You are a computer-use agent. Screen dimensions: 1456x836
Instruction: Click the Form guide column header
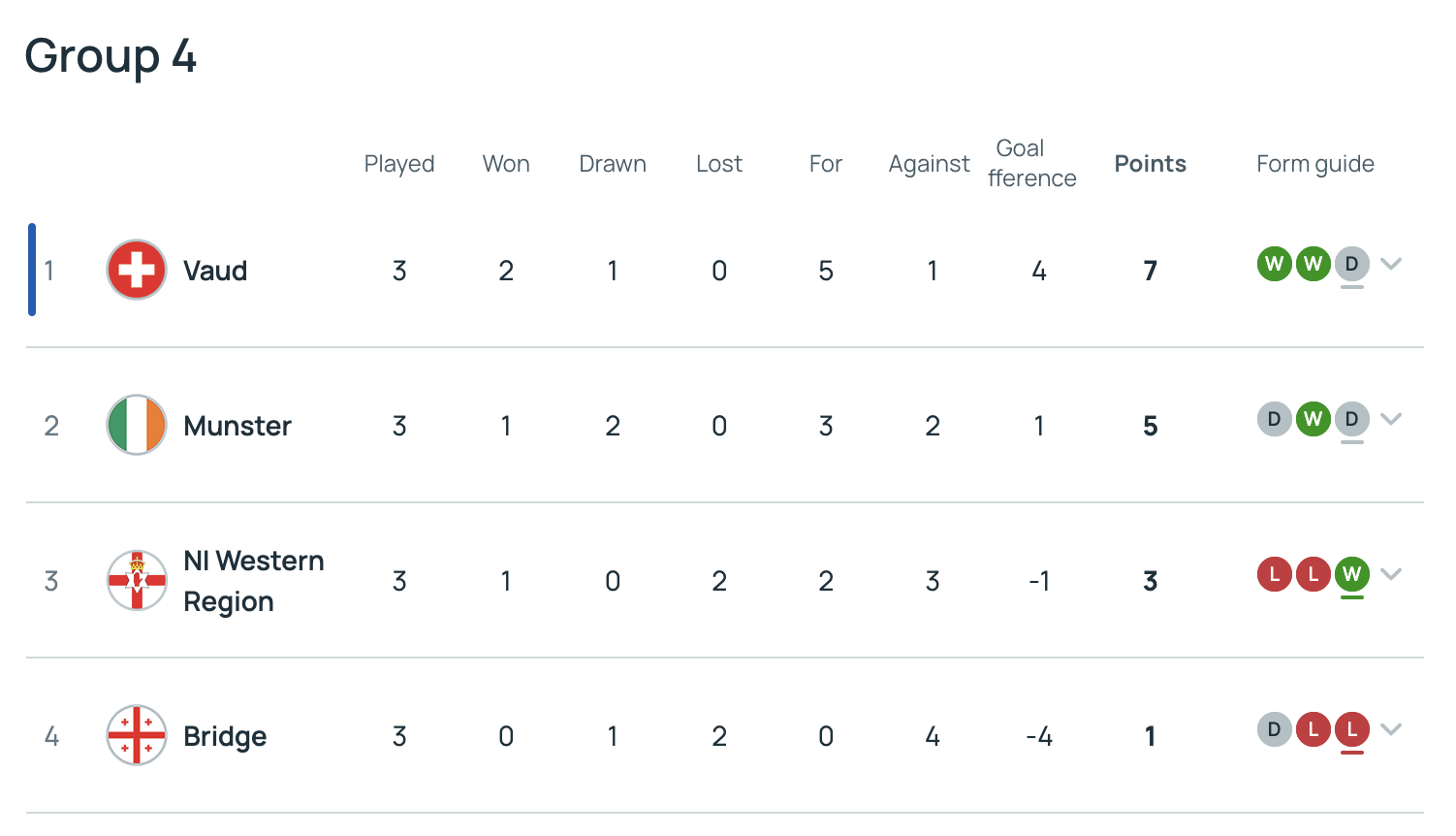(x=1315, y=164)
